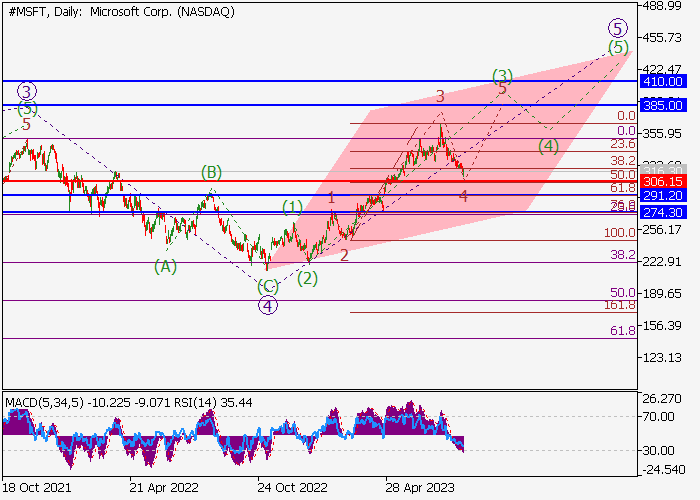
Task: Click the green (3) wave label
Action: tap(502, 75)
